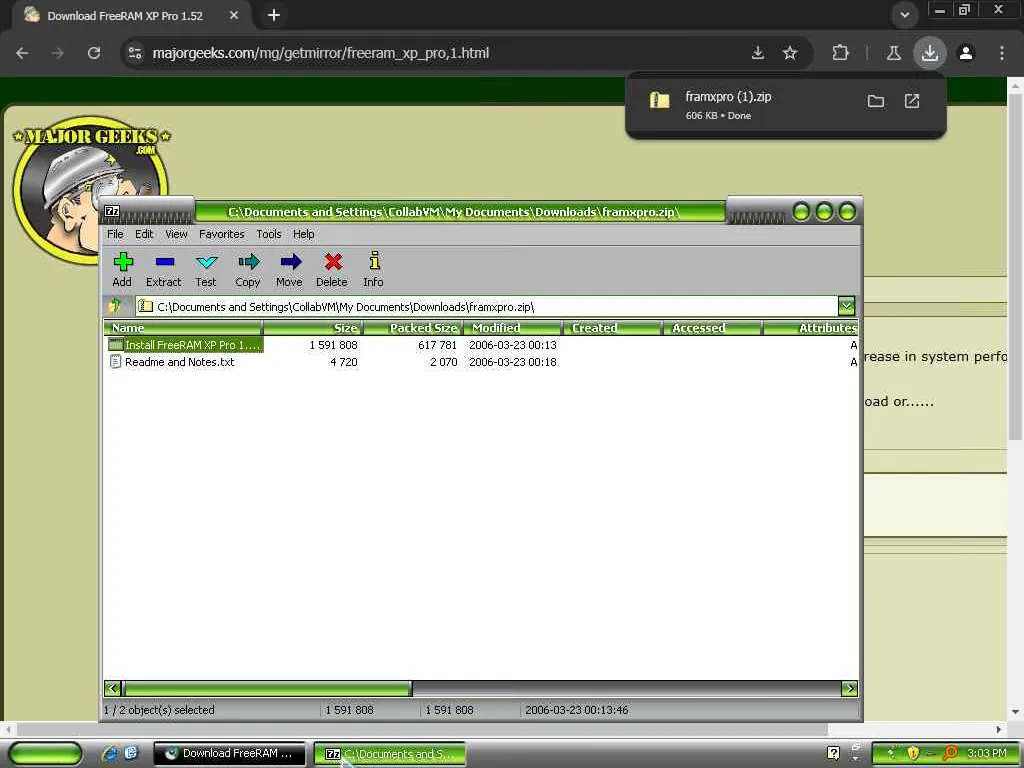Reload the MajorGeeks page
Screen dimensions: 1024x768
(94, 53)
